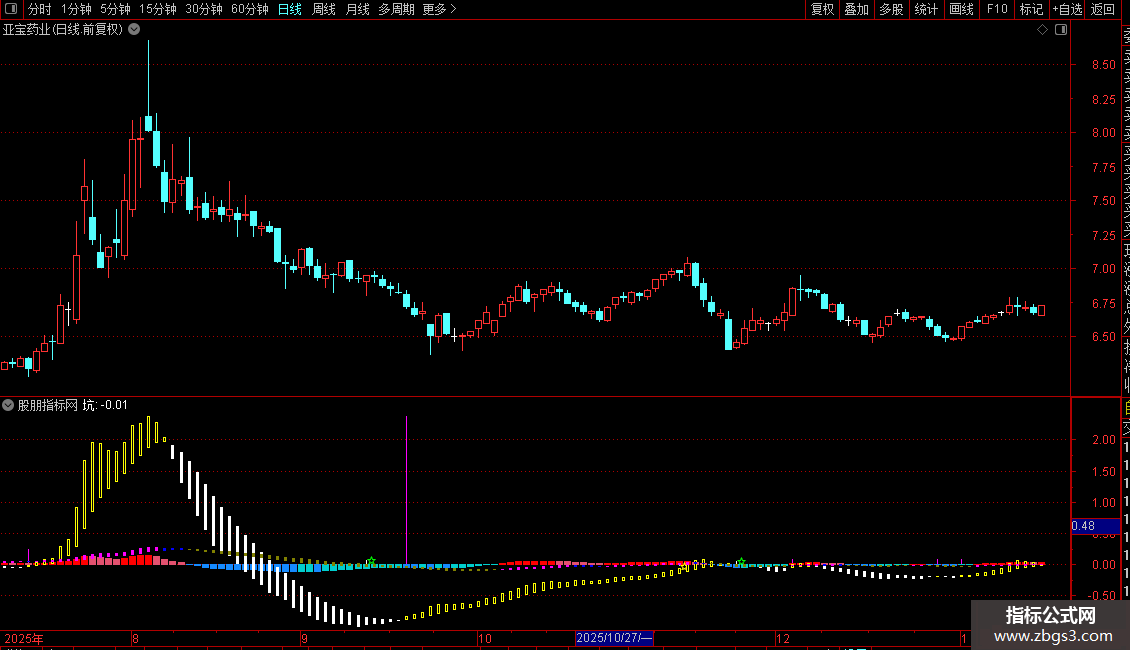
Task: Switch to 周线 weekly chart
Action: 324,9
